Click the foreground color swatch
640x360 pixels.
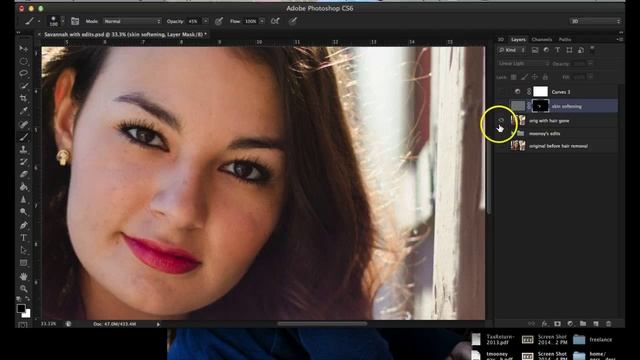tap(21, 309)
